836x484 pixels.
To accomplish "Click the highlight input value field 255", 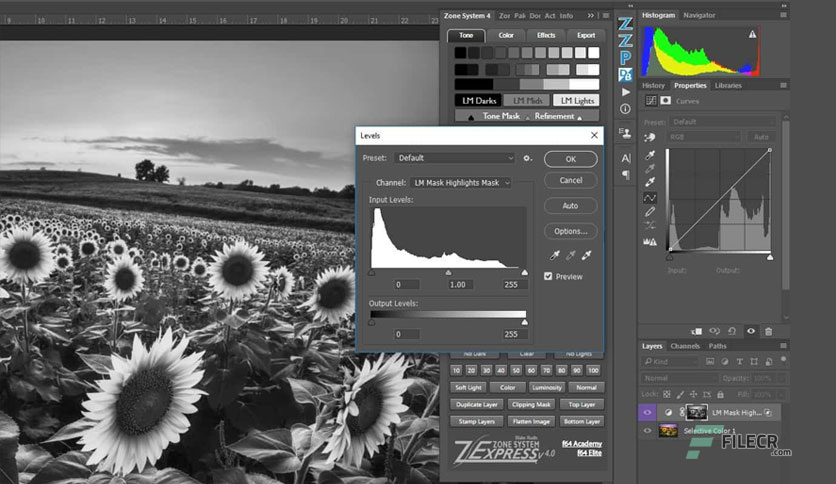I will pos(512,285).
